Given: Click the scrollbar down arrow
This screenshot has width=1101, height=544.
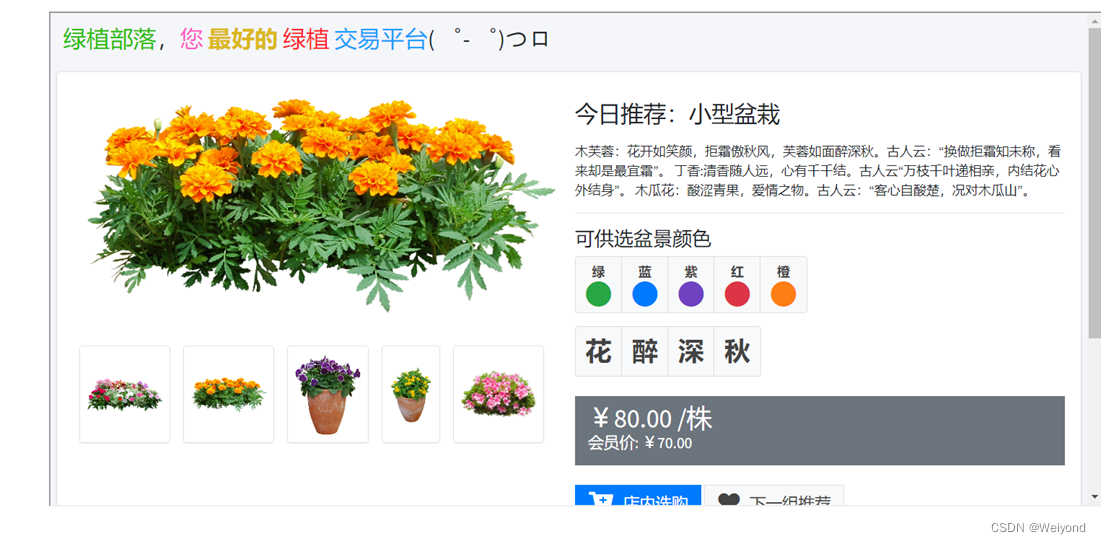Looking at the screenshot, I should (1094, 496).
